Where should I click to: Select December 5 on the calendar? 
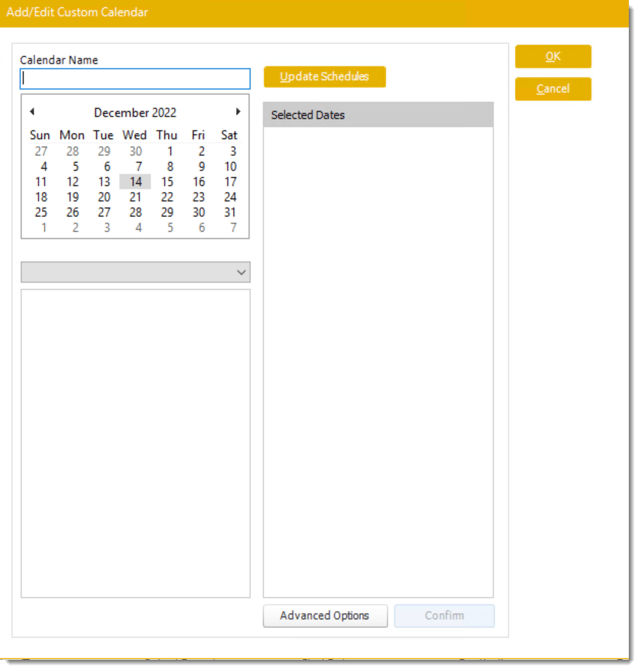coord(75,167)
